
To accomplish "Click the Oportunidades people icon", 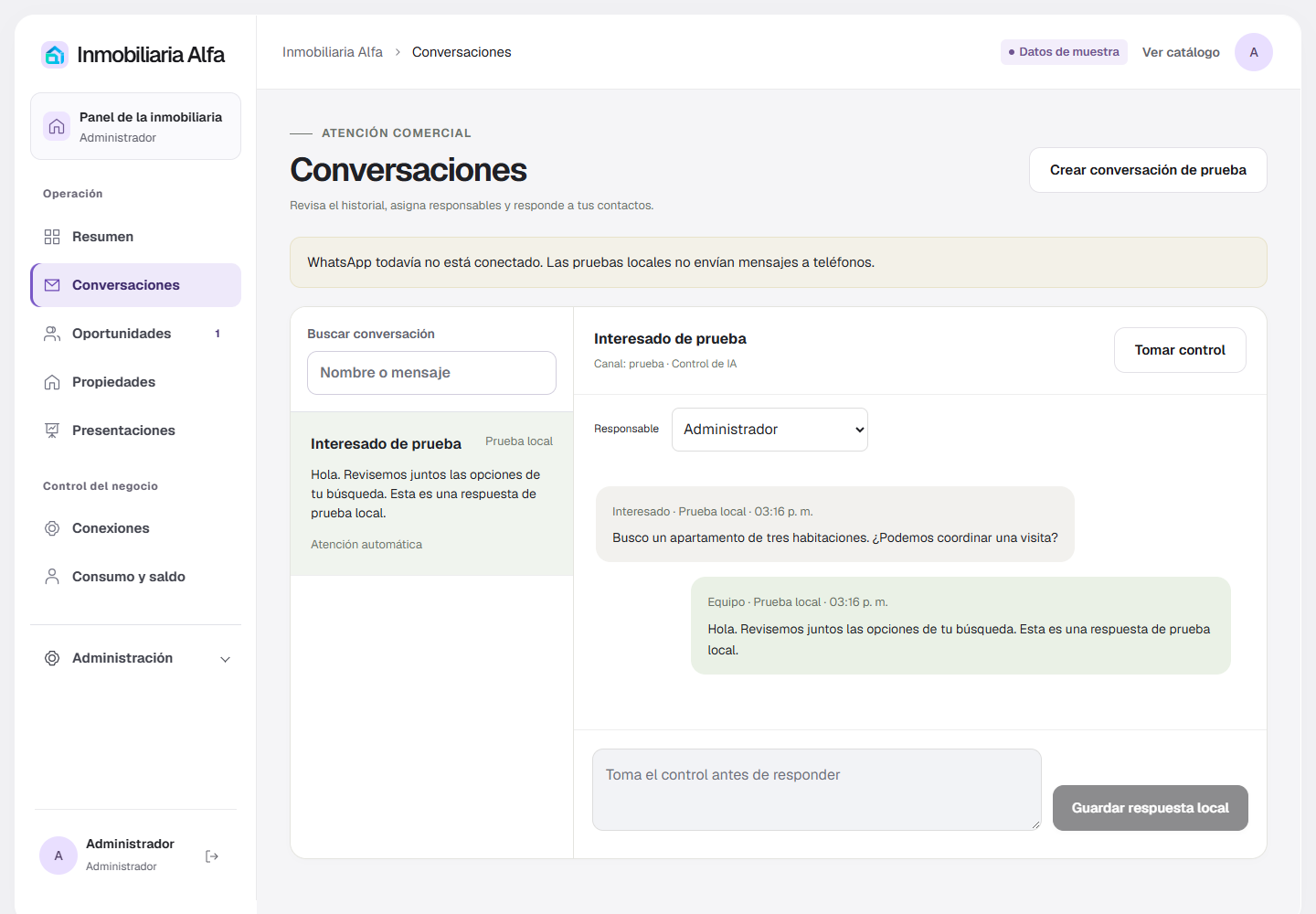I will coord(52,334).
